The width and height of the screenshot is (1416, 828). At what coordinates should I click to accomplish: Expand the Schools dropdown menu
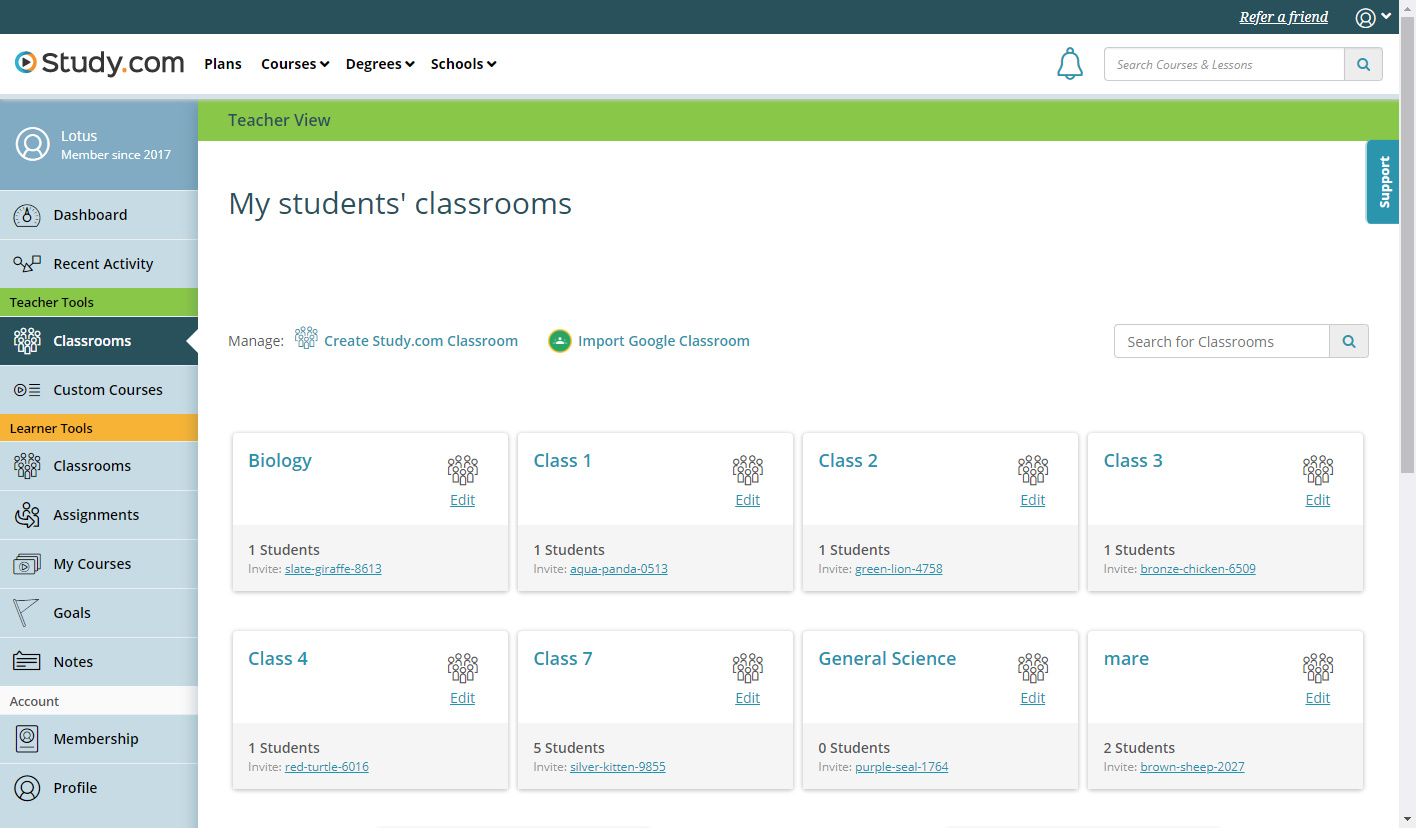tap(463, 64)
